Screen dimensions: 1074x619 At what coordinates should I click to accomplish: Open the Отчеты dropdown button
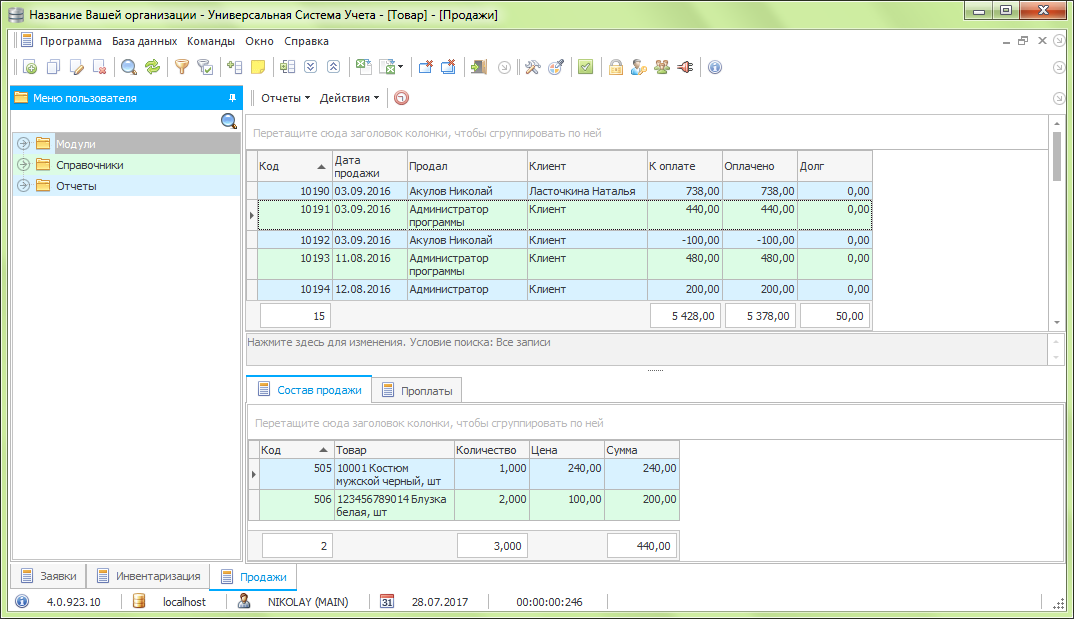(x=286, y=98)
